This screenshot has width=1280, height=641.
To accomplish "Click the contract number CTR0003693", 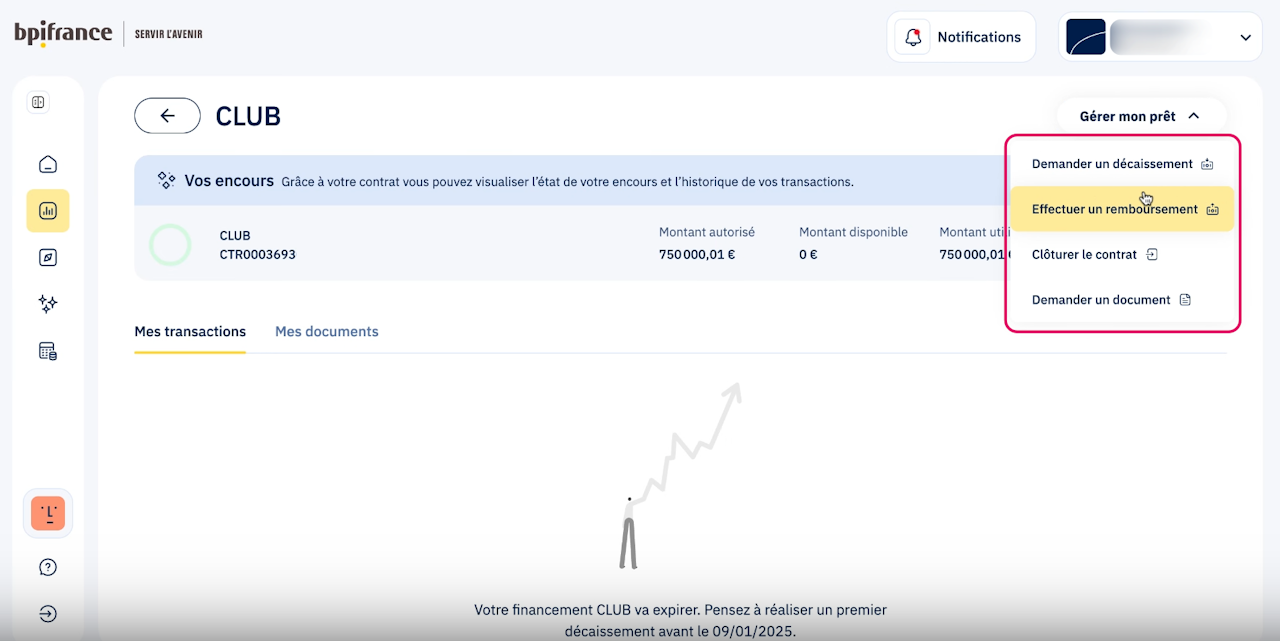I will click(x=258, y=255).
